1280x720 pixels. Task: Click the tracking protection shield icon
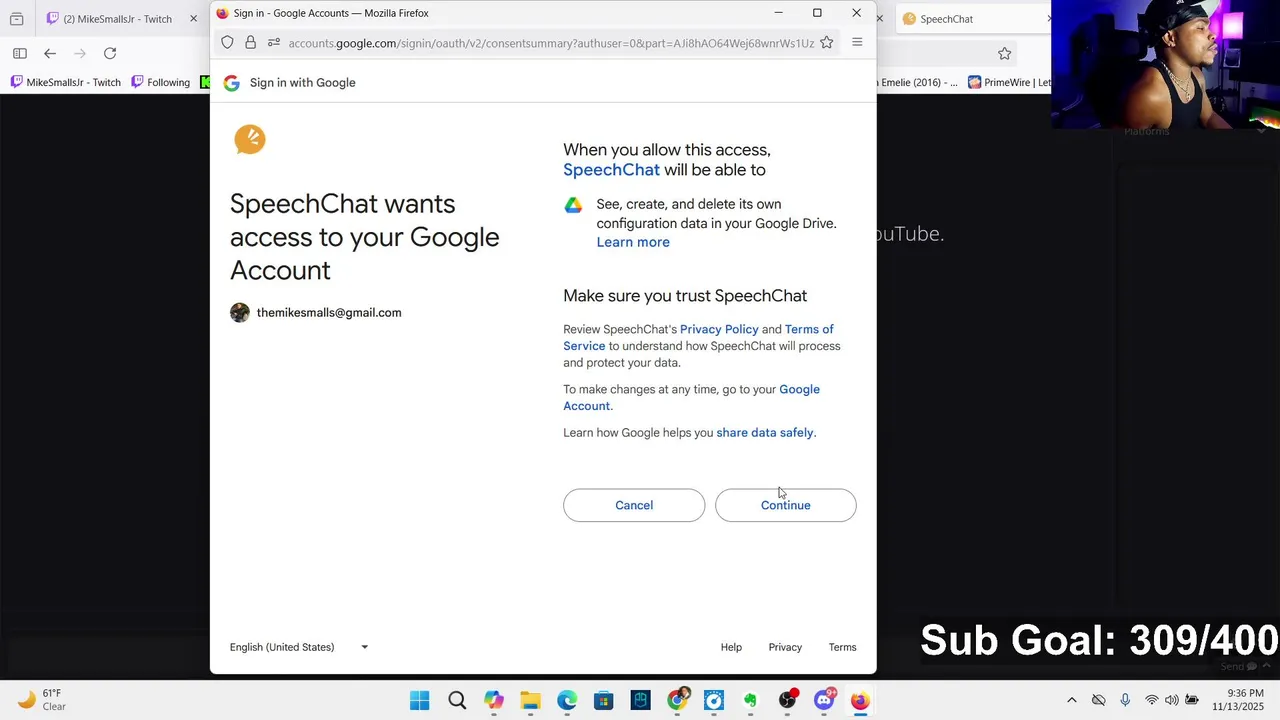(227, 43)
